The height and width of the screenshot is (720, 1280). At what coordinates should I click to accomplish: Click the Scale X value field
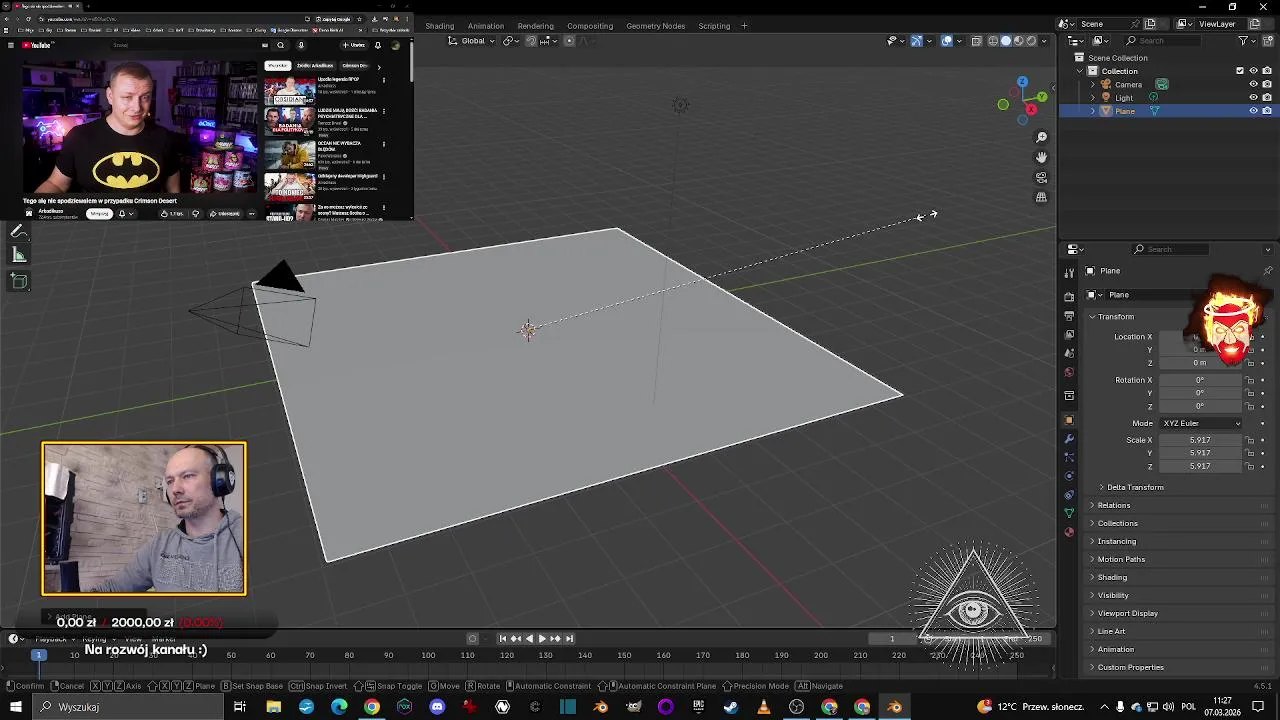pyautogui.click(x=1200, y=440)
